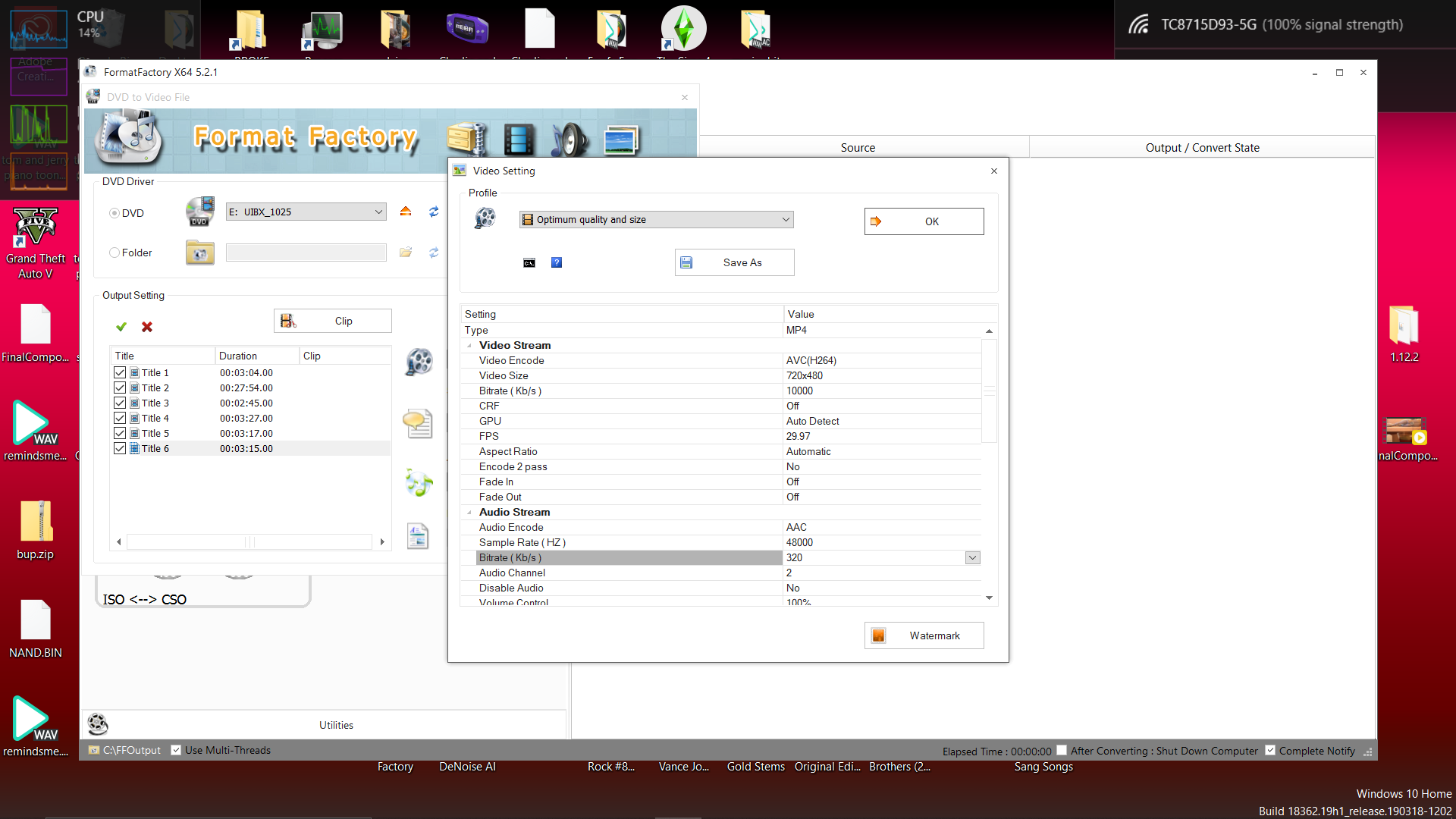Refresh the DVD drive list
The image size is (1456, 819).
click(x=434, y=212)
